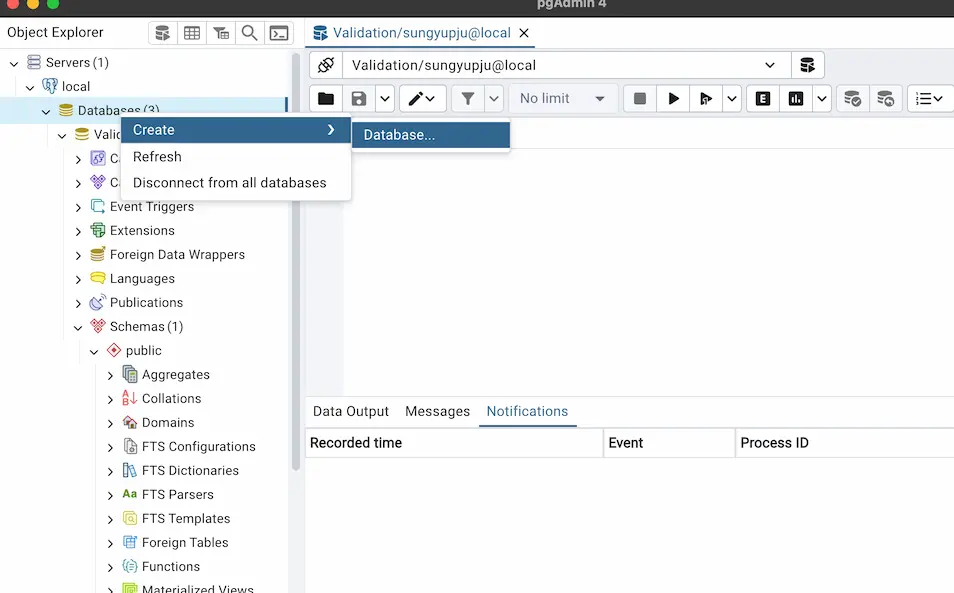Open Query Tool icon in Object Explorer
Screen dimensions: 954x593
[x=162, y=33]
